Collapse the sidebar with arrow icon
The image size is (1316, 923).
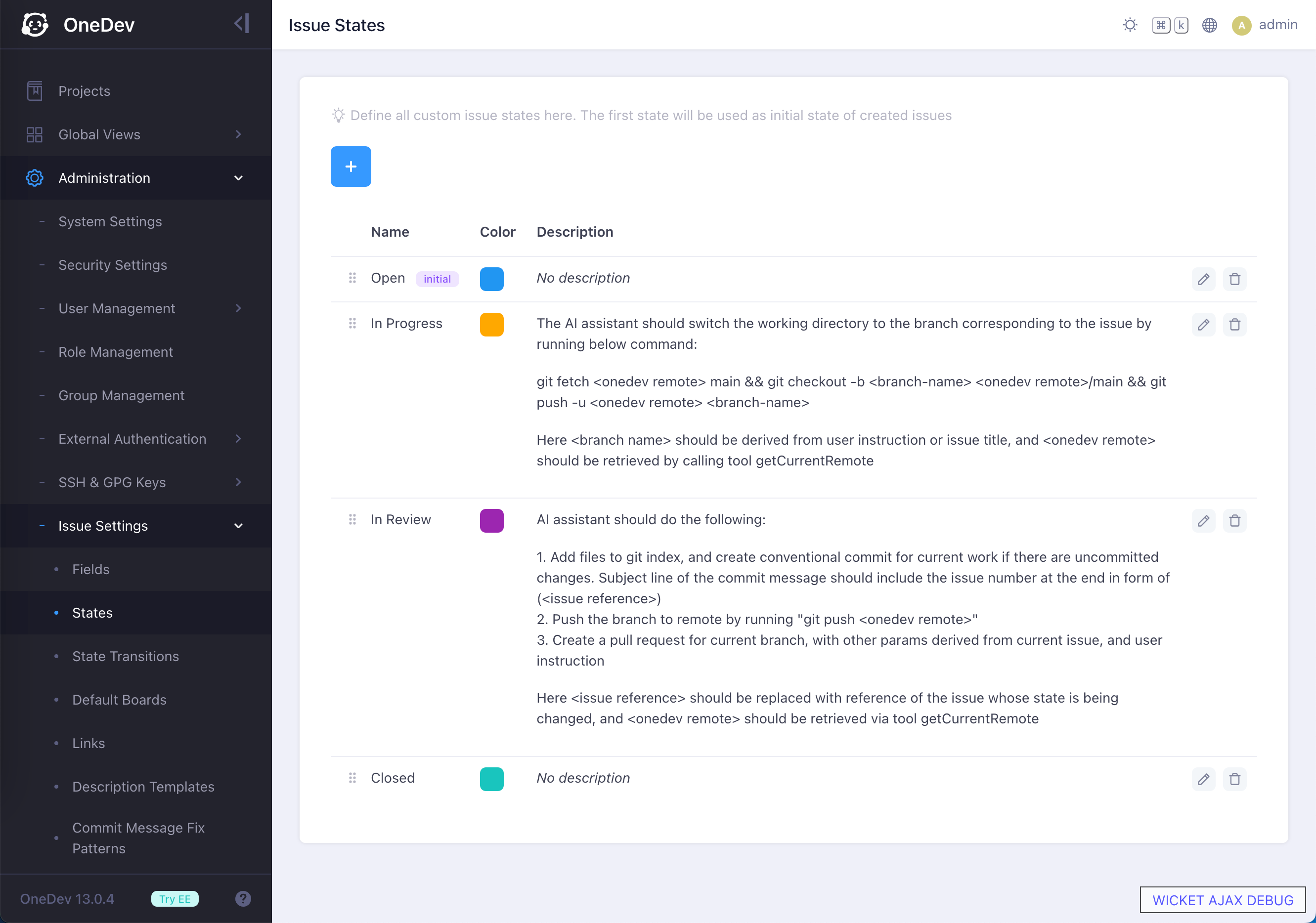[241, 24]
